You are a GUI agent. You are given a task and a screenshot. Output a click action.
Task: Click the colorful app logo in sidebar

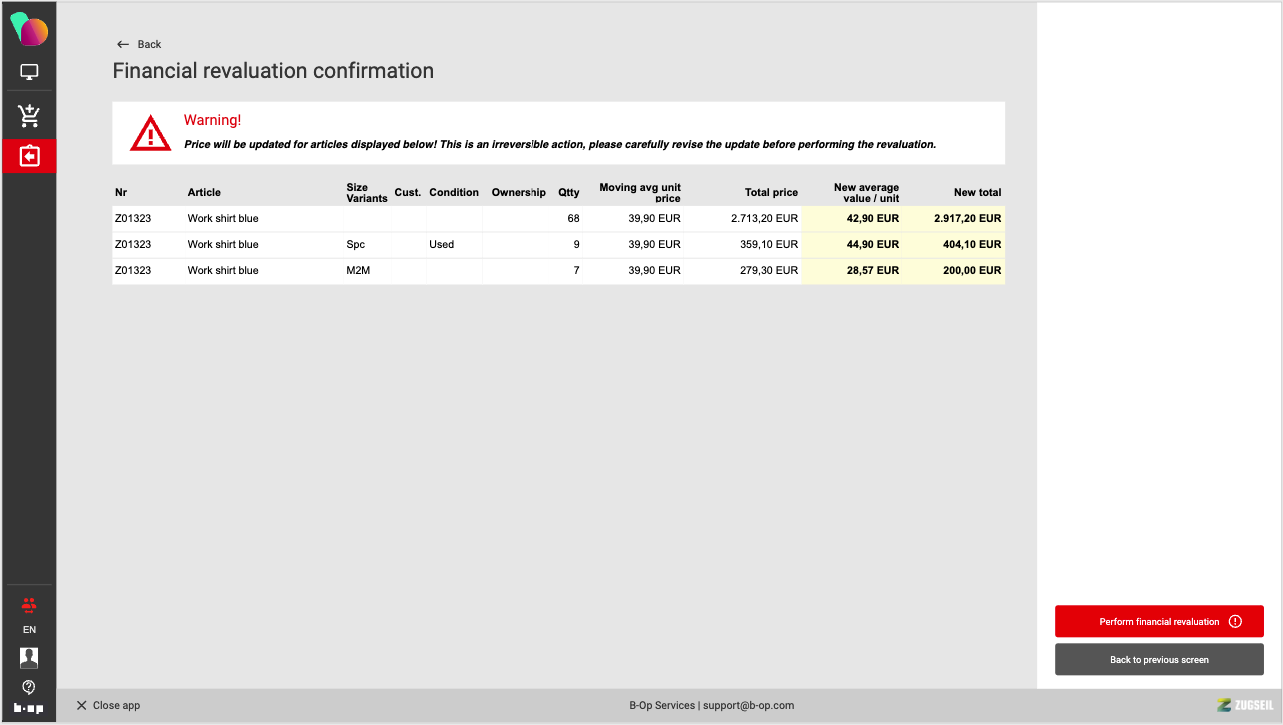29,30
